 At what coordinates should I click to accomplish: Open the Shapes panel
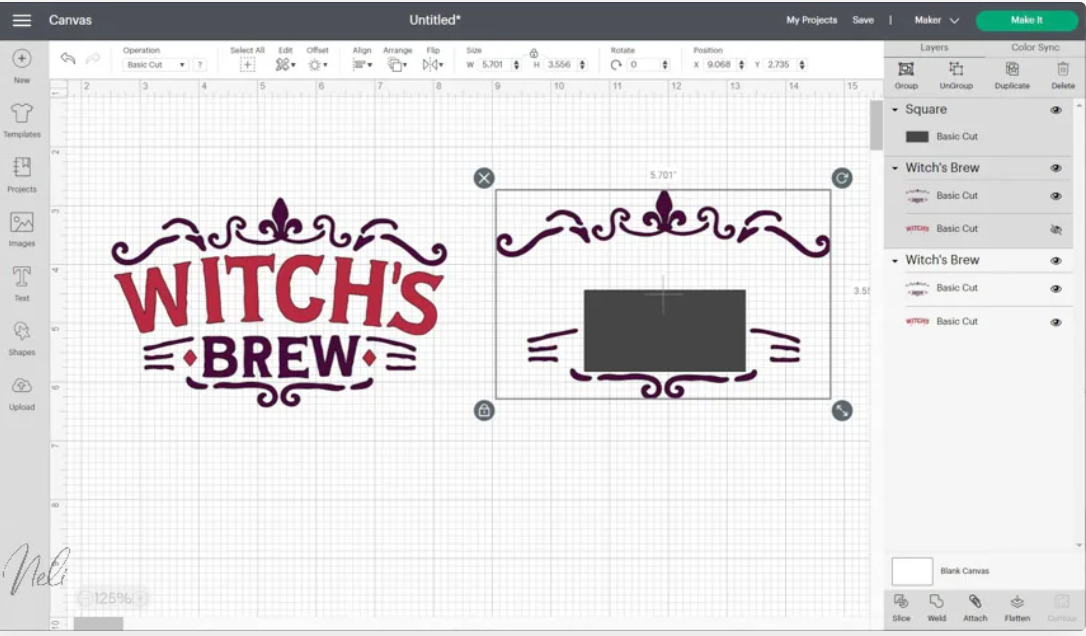(x=21, y=338)
